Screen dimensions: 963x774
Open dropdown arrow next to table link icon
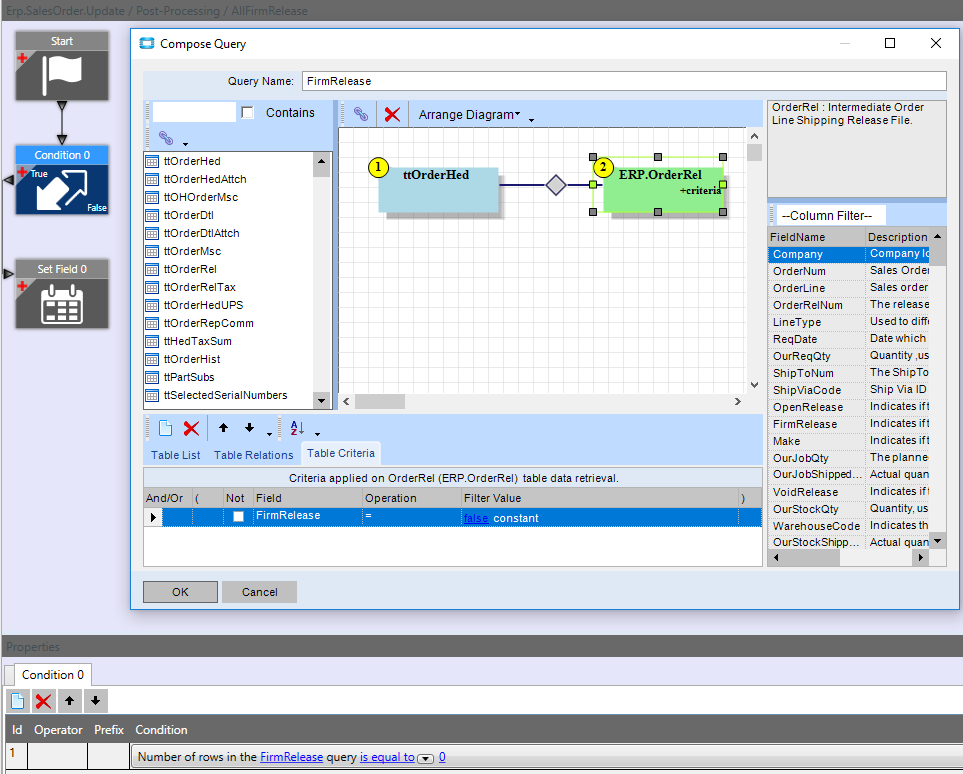click(x=185, y=144)
